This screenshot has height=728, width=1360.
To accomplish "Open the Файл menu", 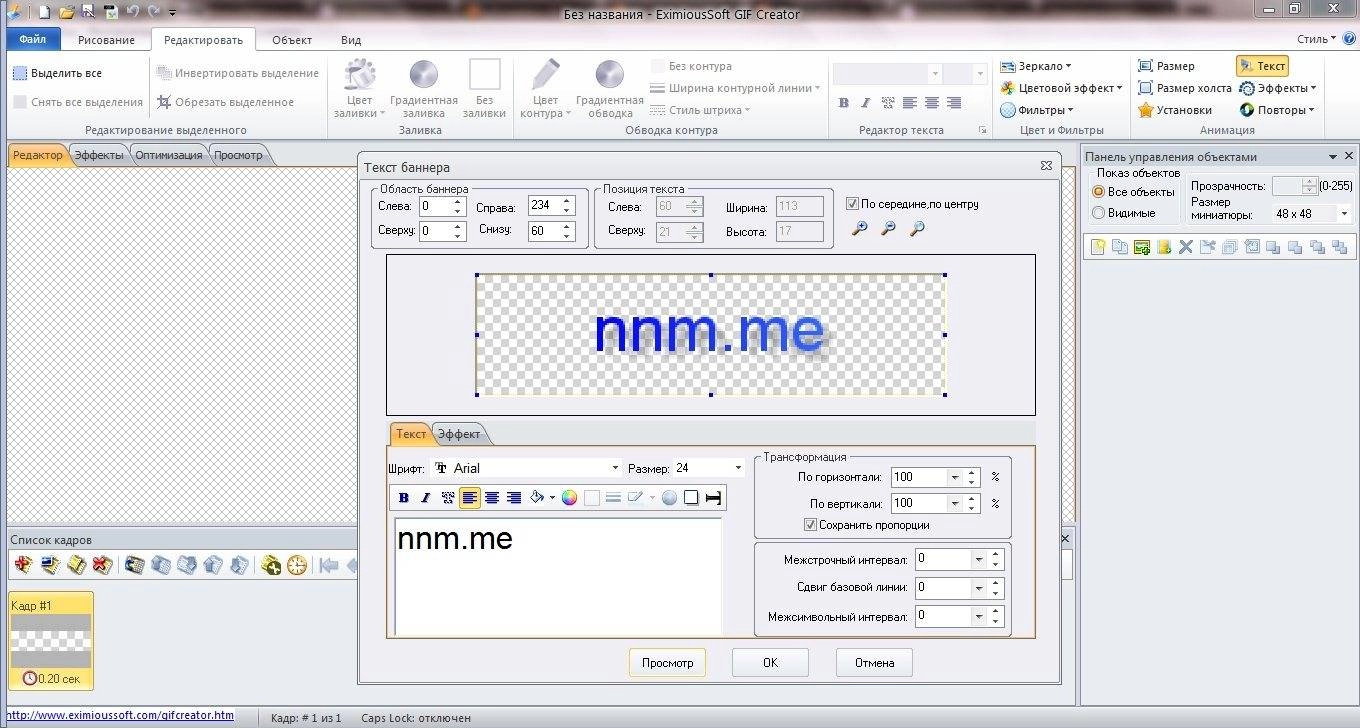I will pyautogui.click(x=33, y=40).
